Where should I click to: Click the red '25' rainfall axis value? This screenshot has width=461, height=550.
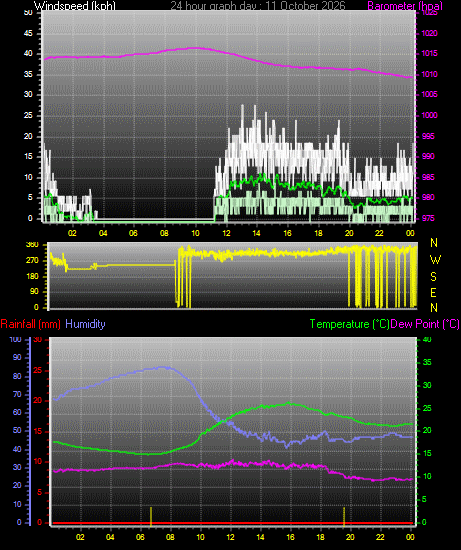(38, 371)
